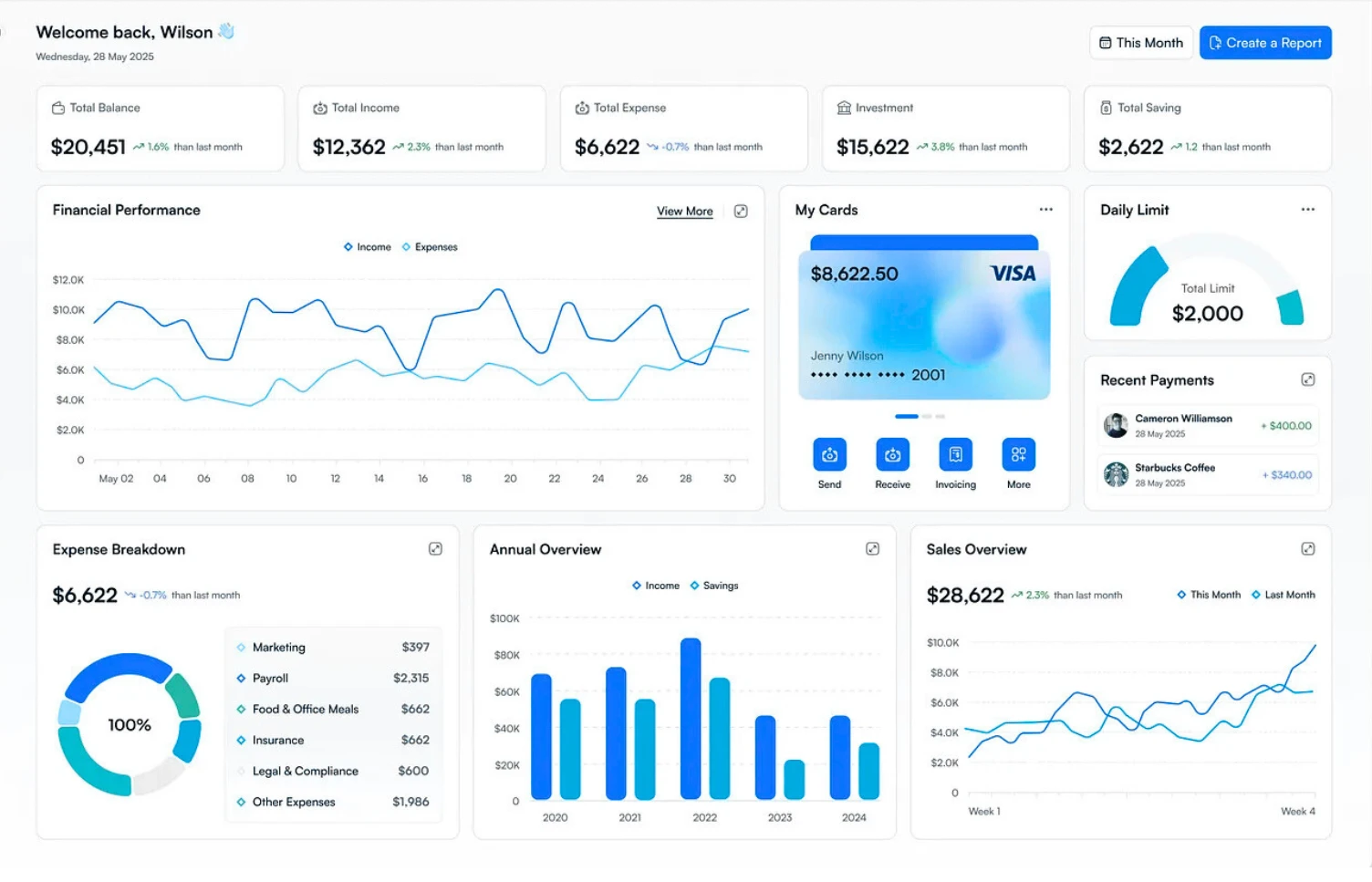Switch to Last Month in Sales Overview
1372x882 pixels.
point(1283,594)
